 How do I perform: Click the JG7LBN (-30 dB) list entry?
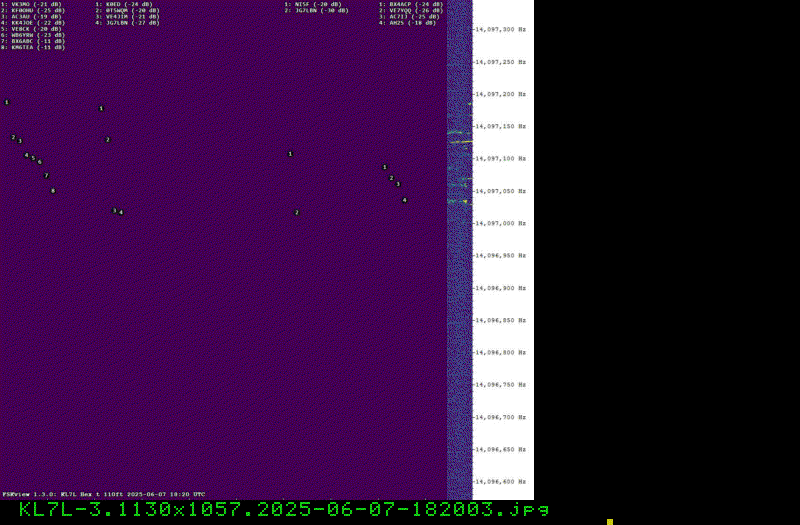coord(317,10)
